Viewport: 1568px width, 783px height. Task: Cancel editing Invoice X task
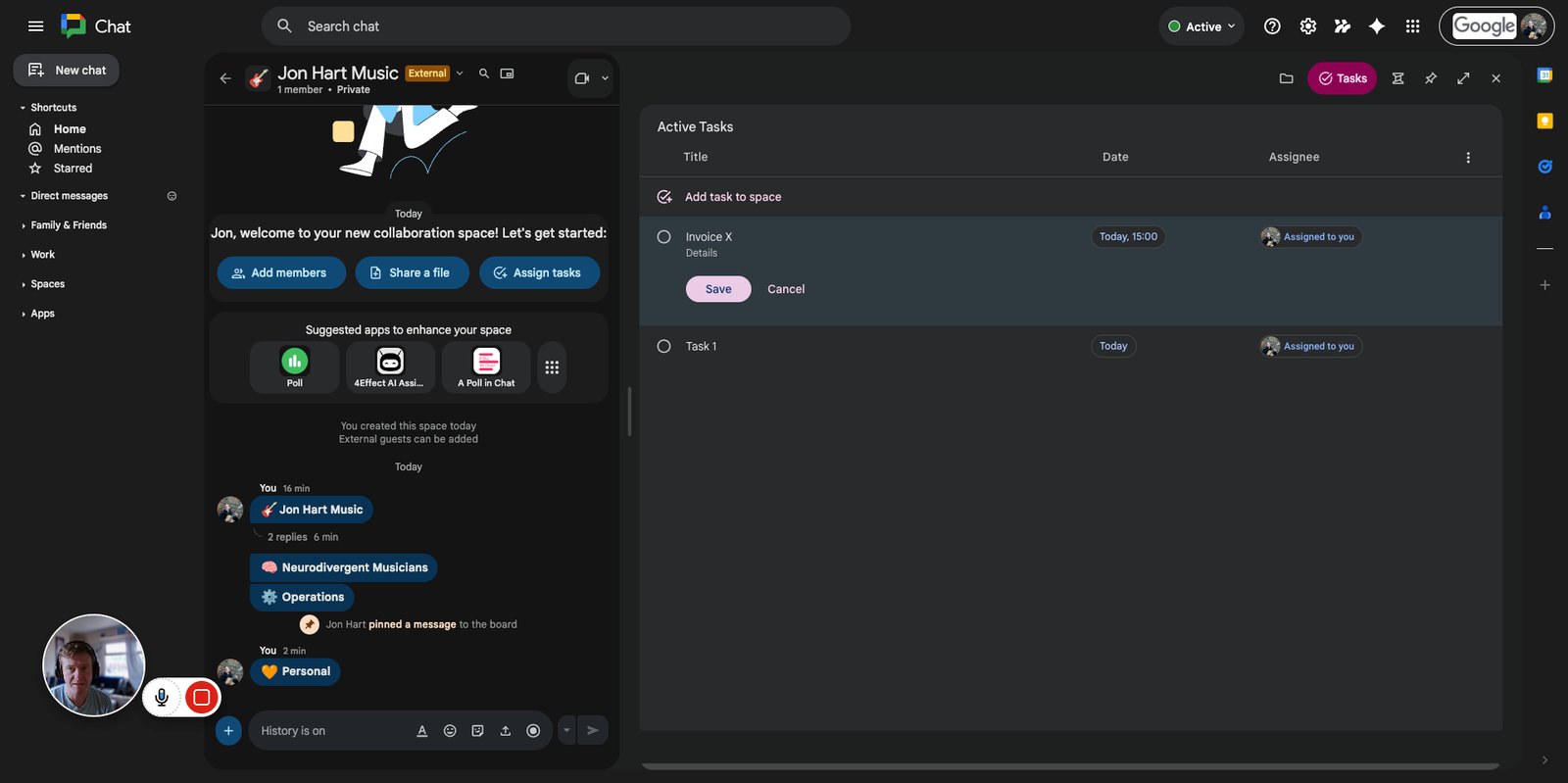(786, 289)
